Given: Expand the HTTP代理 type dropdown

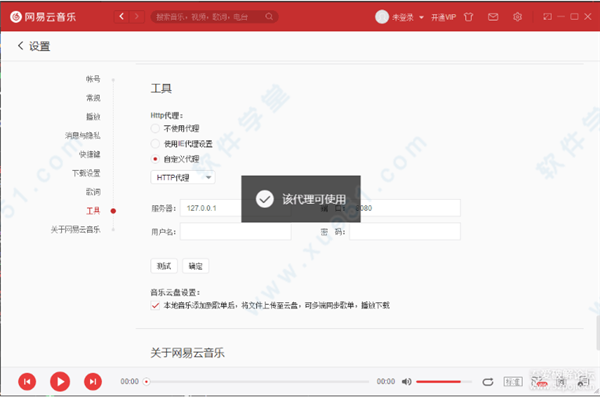Looking at the screenshot, I should pyautogui.click(x=183, y=178).
